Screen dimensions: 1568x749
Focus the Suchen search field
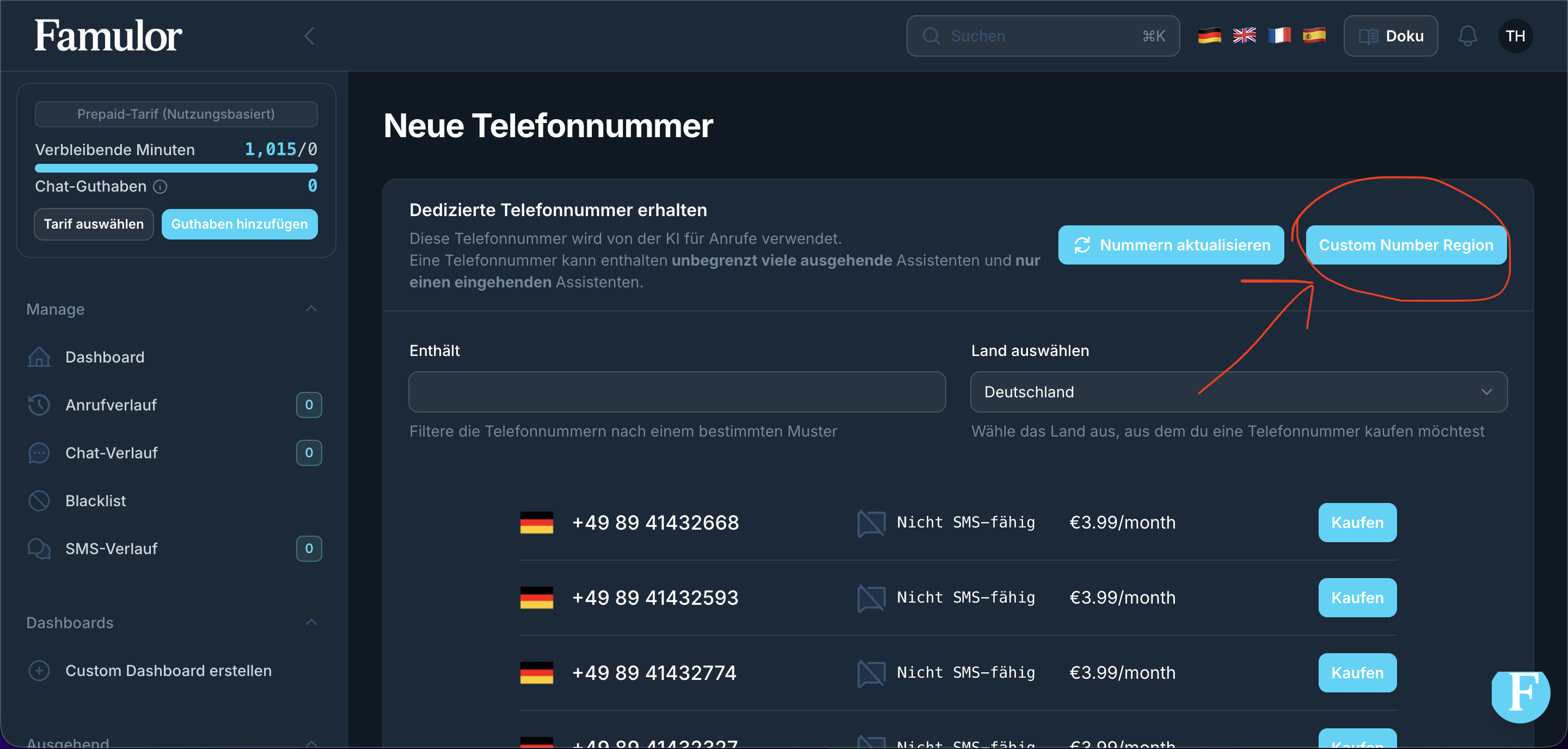pyautogui.click(x=1042, y=36)
